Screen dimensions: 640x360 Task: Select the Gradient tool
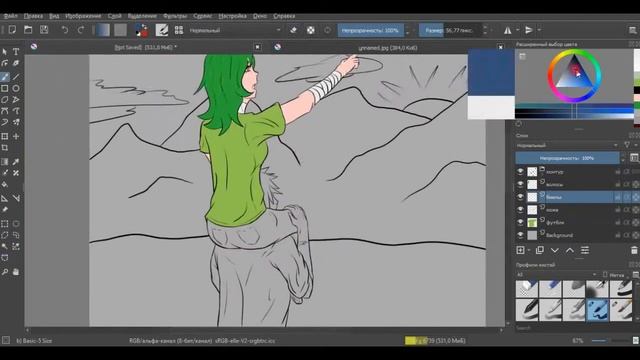tap(4, 162)
